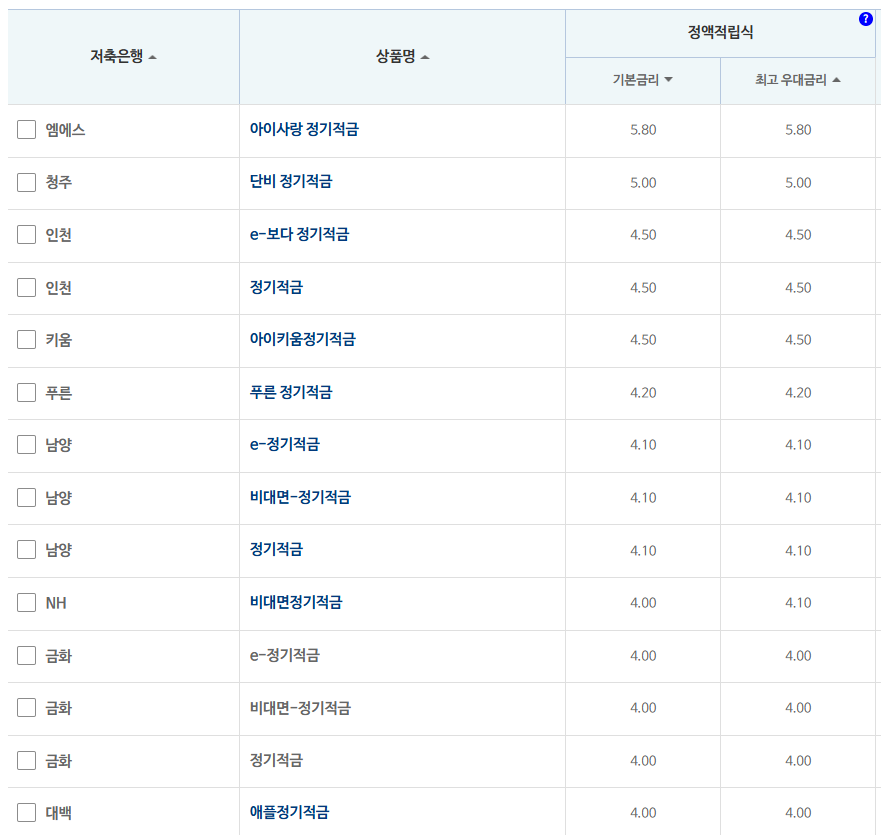Tick checkbox for 남양 비대면-정기적금 row
The width and height of the screenshot is (881, 835).
(26, 497)
